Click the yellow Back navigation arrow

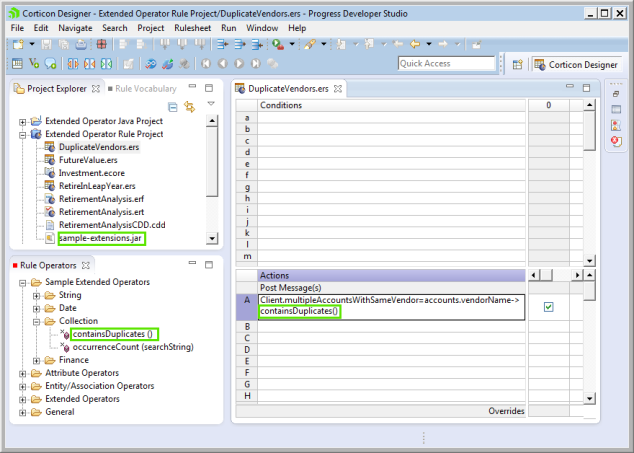click(x=415, y=44)
